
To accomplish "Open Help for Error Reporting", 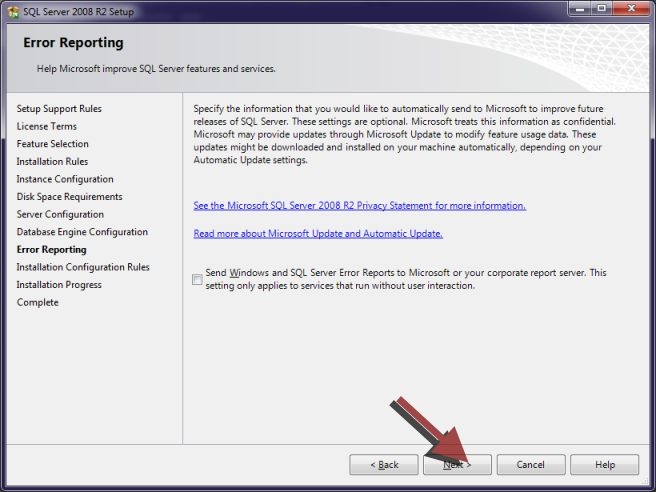I will tap(605, 464).
